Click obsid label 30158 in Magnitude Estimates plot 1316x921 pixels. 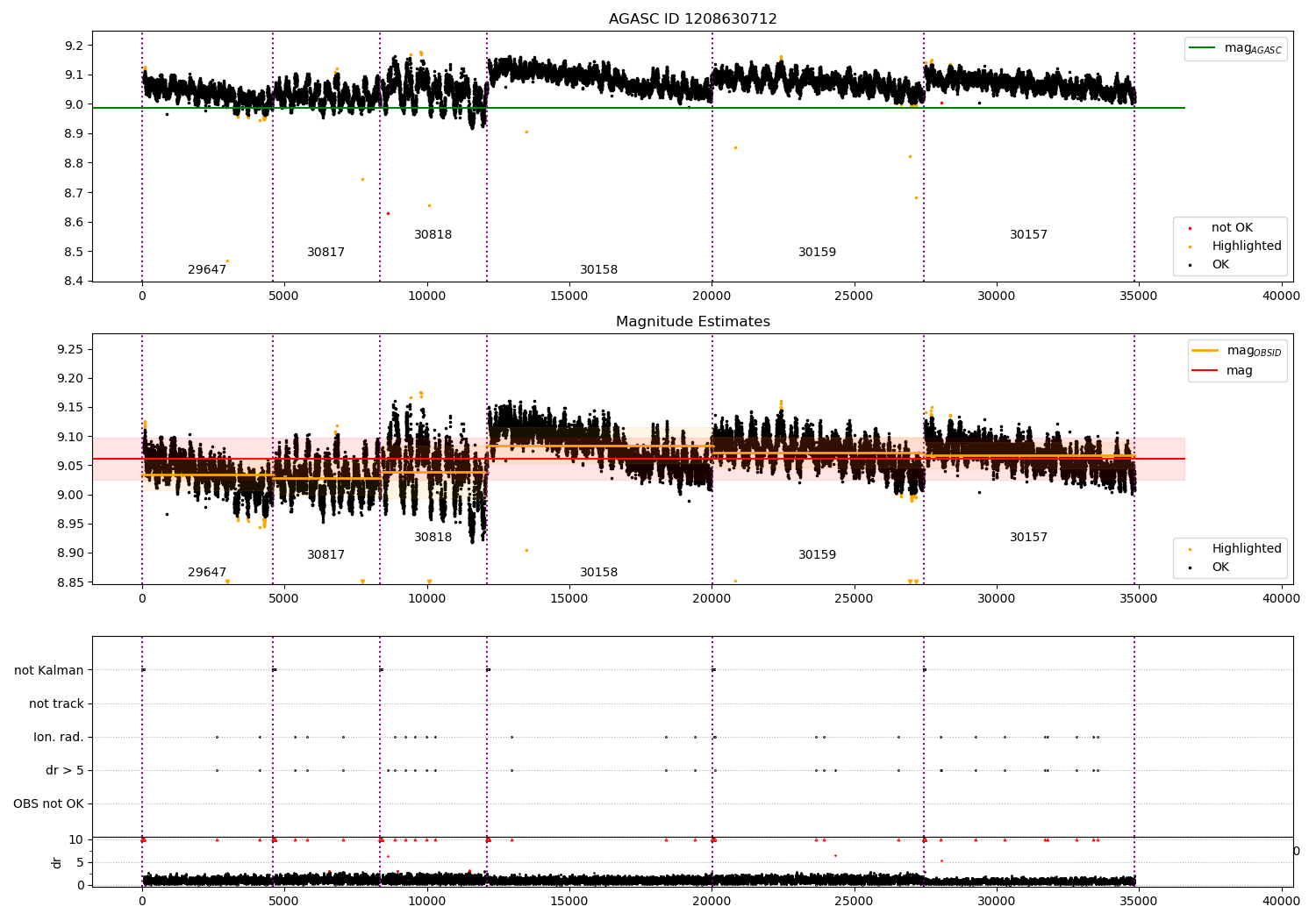click(598, 573)
